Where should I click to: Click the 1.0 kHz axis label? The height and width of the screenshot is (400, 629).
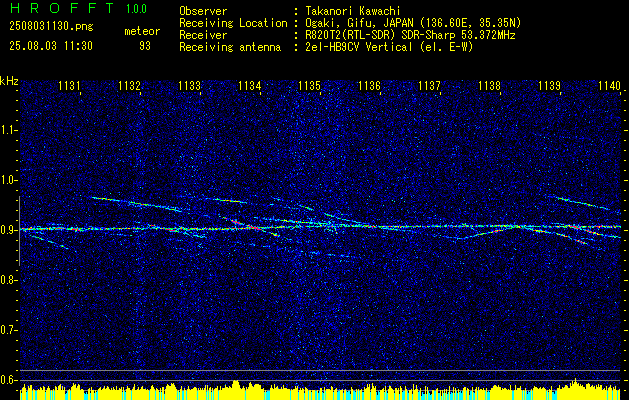8,180
